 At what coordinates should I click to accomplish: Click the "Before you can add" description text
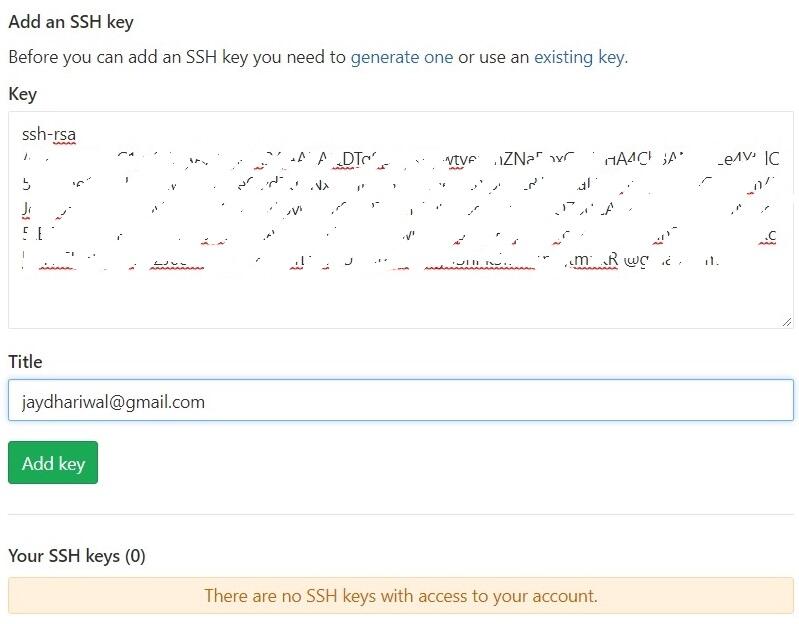point(177,57)
